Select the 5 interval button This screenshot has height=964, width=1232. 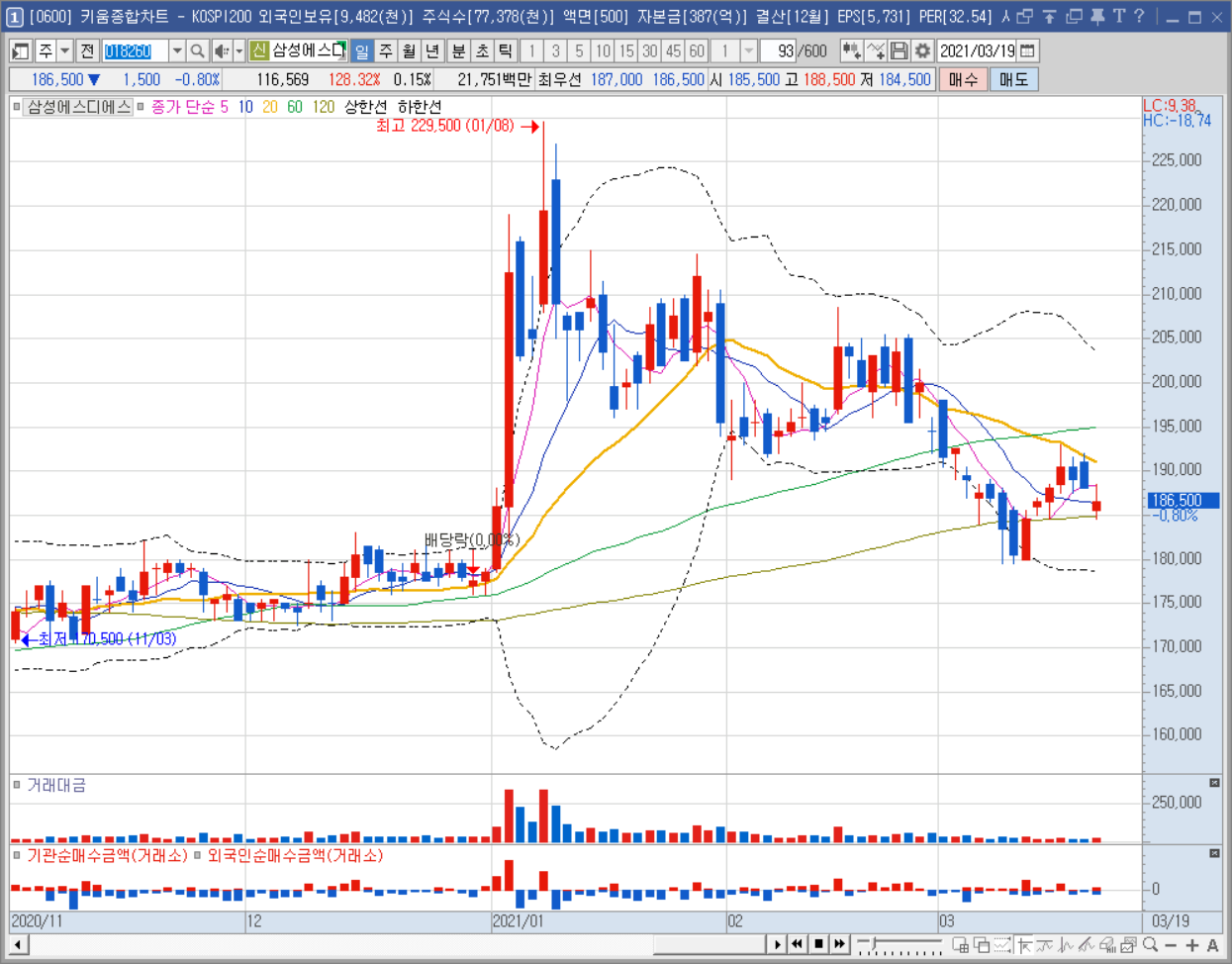[579, 50]
